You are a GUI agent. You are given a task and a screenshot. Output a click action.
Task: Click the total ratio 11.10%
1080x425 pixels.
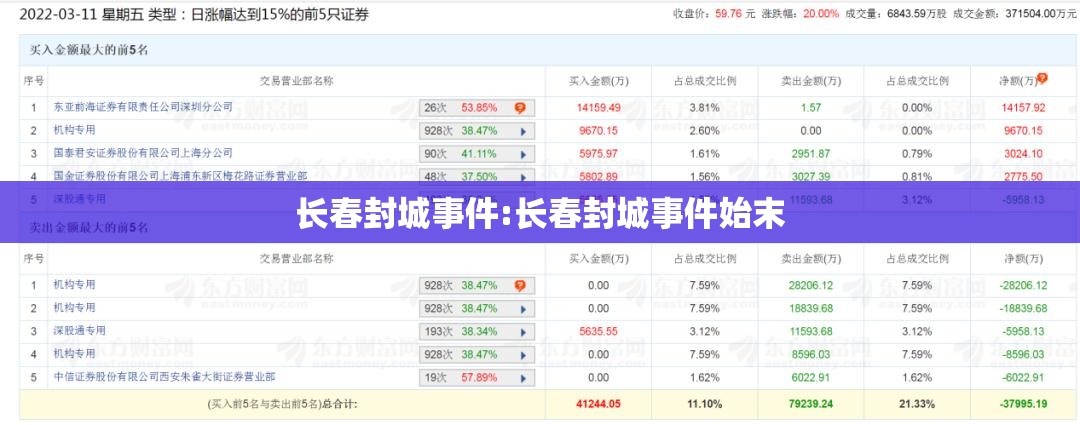pyautogui.click(x=705, y=404)
